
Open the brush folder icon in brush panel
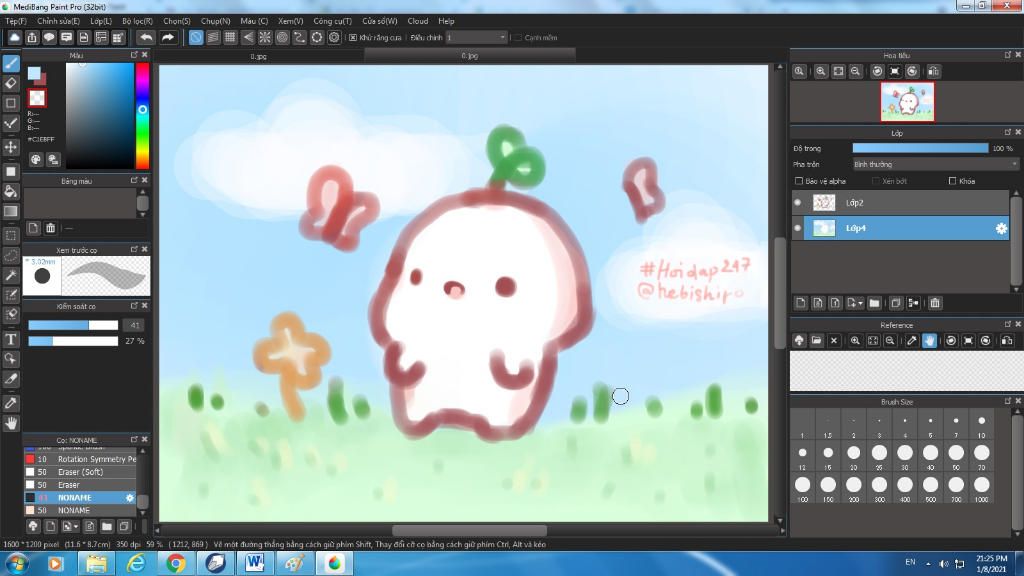click(106, 526)
